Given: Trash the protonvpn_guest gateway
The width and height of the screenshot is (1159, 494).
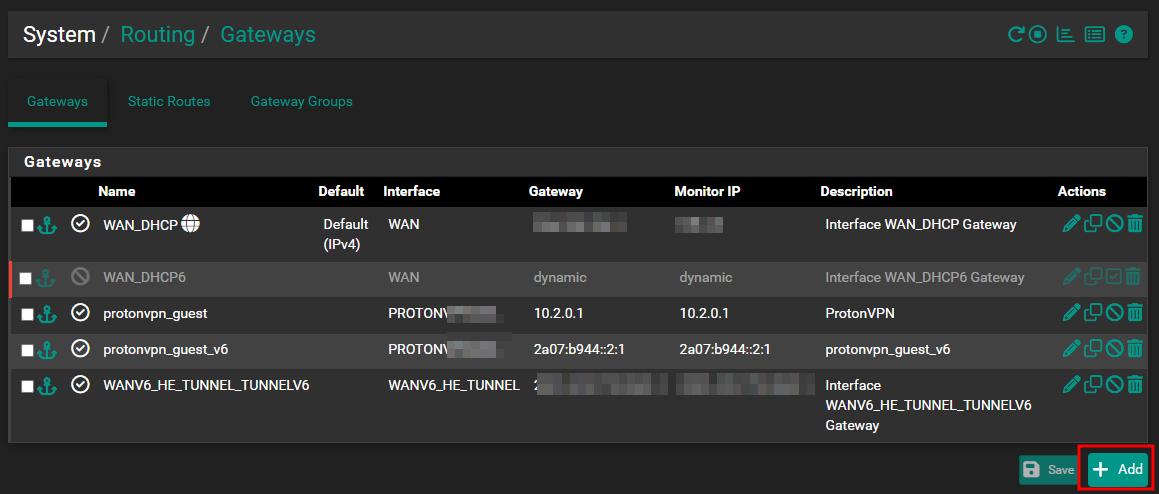Looking at the screenshot, I should 1135,313.
